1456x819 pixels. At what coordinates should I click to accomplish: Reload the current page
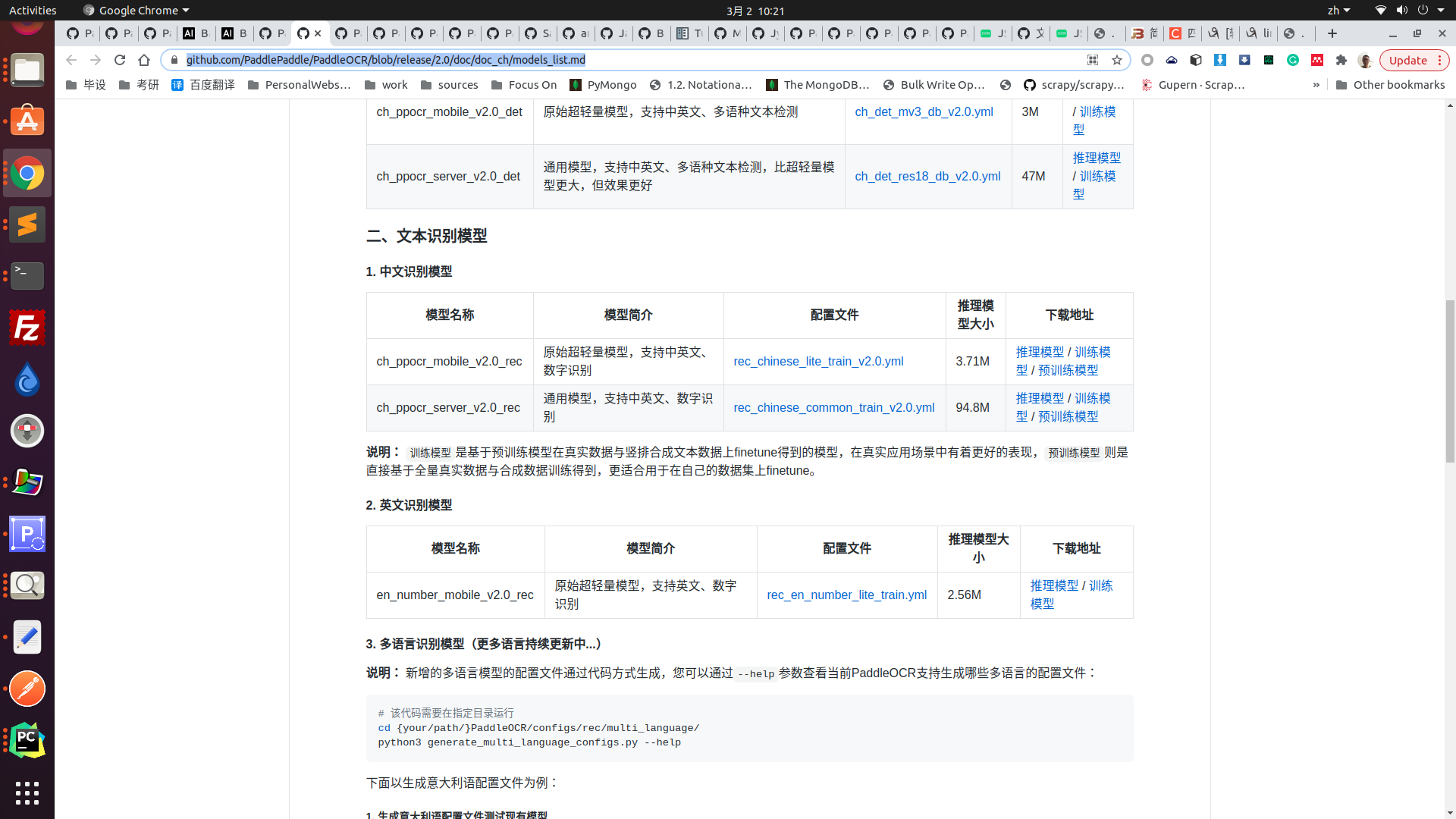tap(120, 60)
